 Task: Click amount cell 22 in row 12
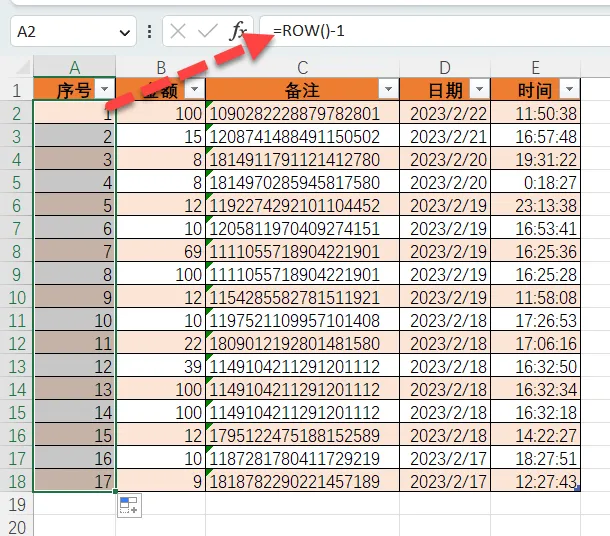point(161,343)
